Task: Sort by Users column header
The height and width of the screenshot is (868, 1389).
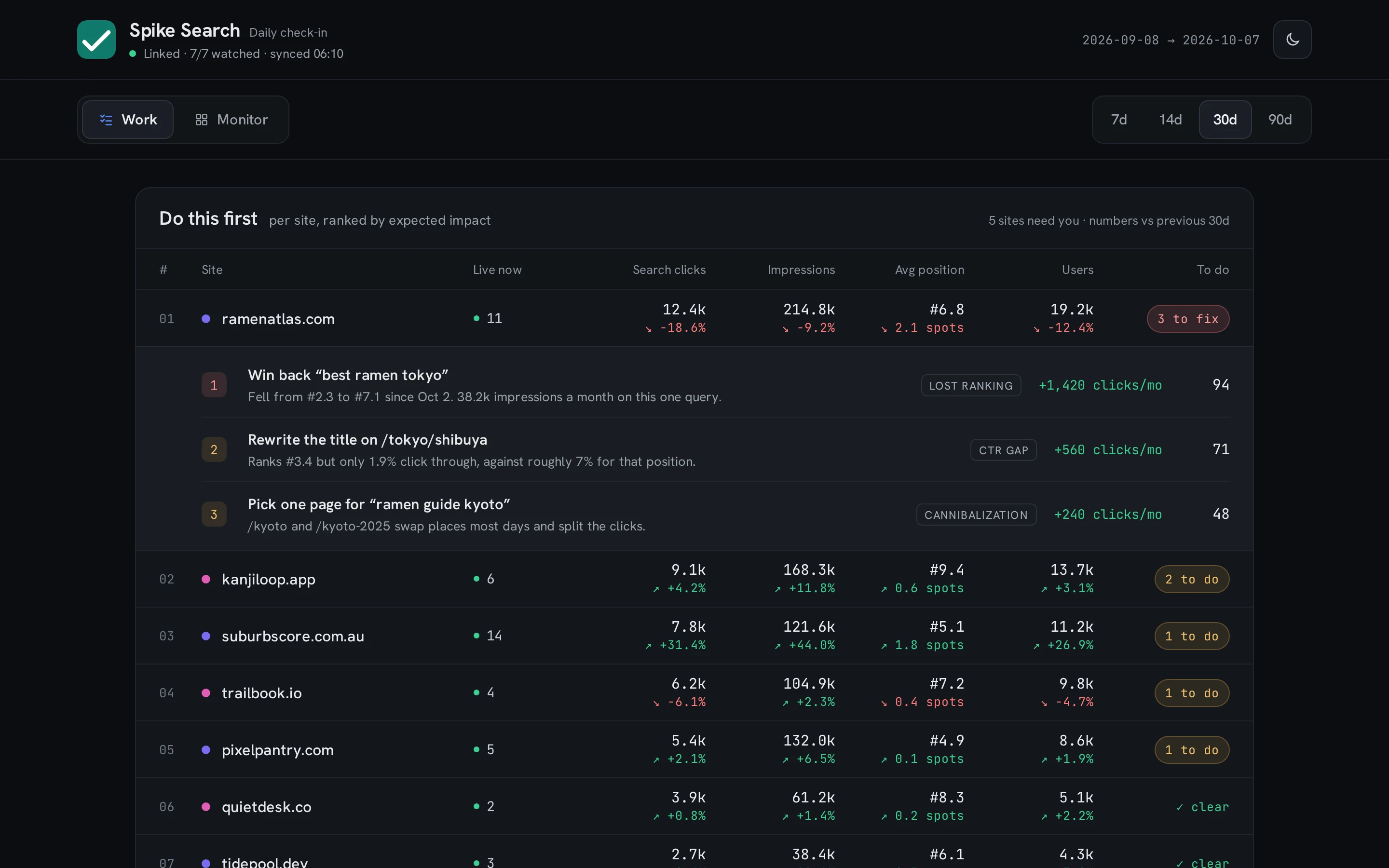Action: click(x=1077, y=269)
